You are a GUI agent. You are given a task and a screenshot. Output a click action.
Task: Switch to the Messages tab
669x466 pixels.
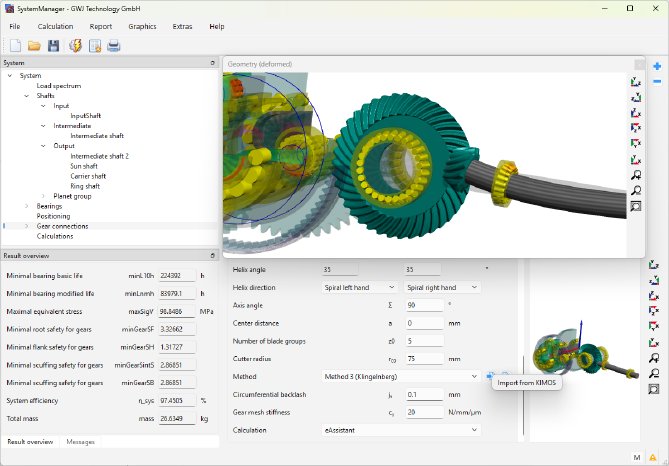coord(80,442)
